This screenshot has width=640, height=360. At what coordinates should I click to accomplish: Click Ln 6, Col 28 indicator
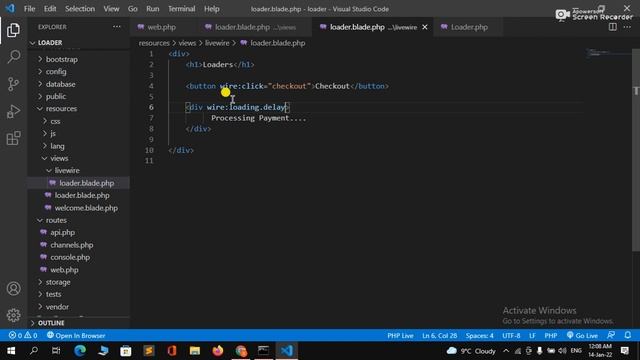440,336
